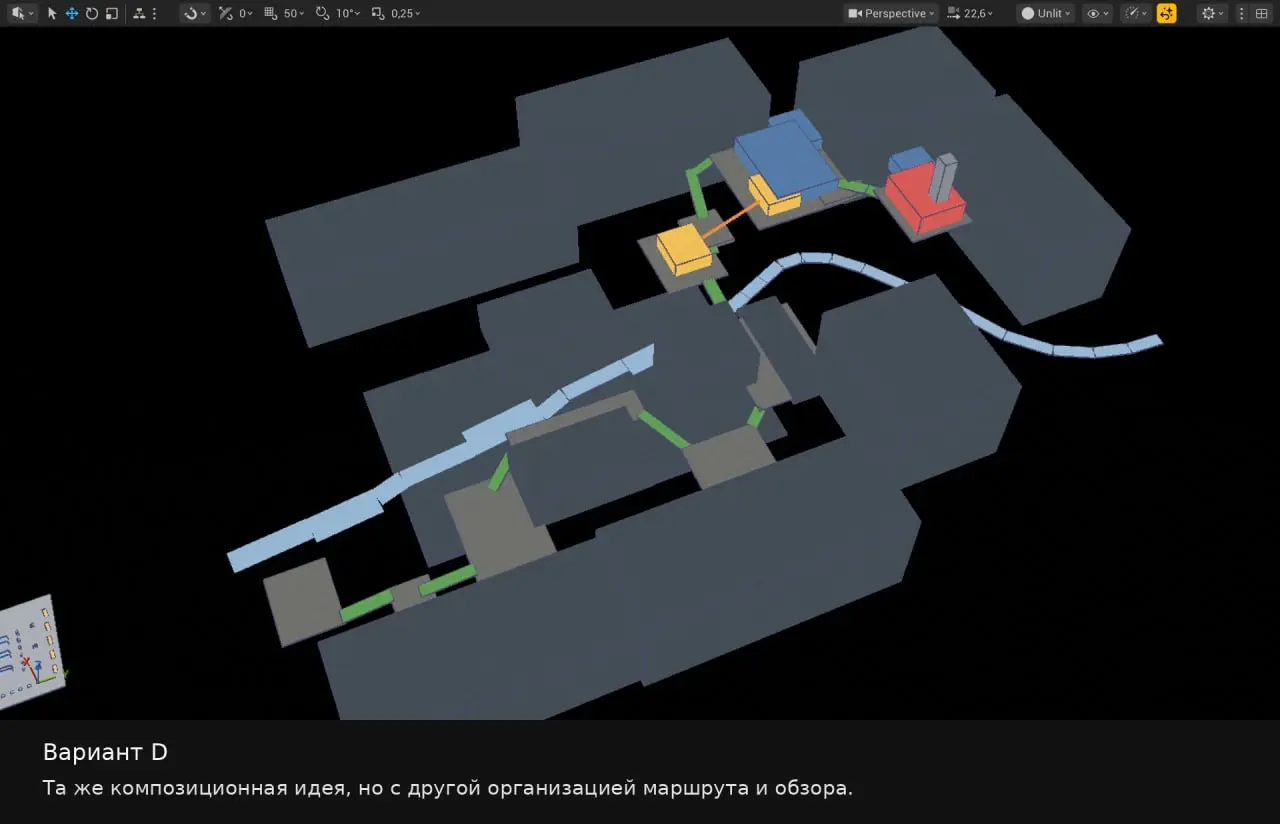This screenshot has width=1280, height=824.
Task: Toggle the 0 surface-snap offset icon
Action: (225, 13)
